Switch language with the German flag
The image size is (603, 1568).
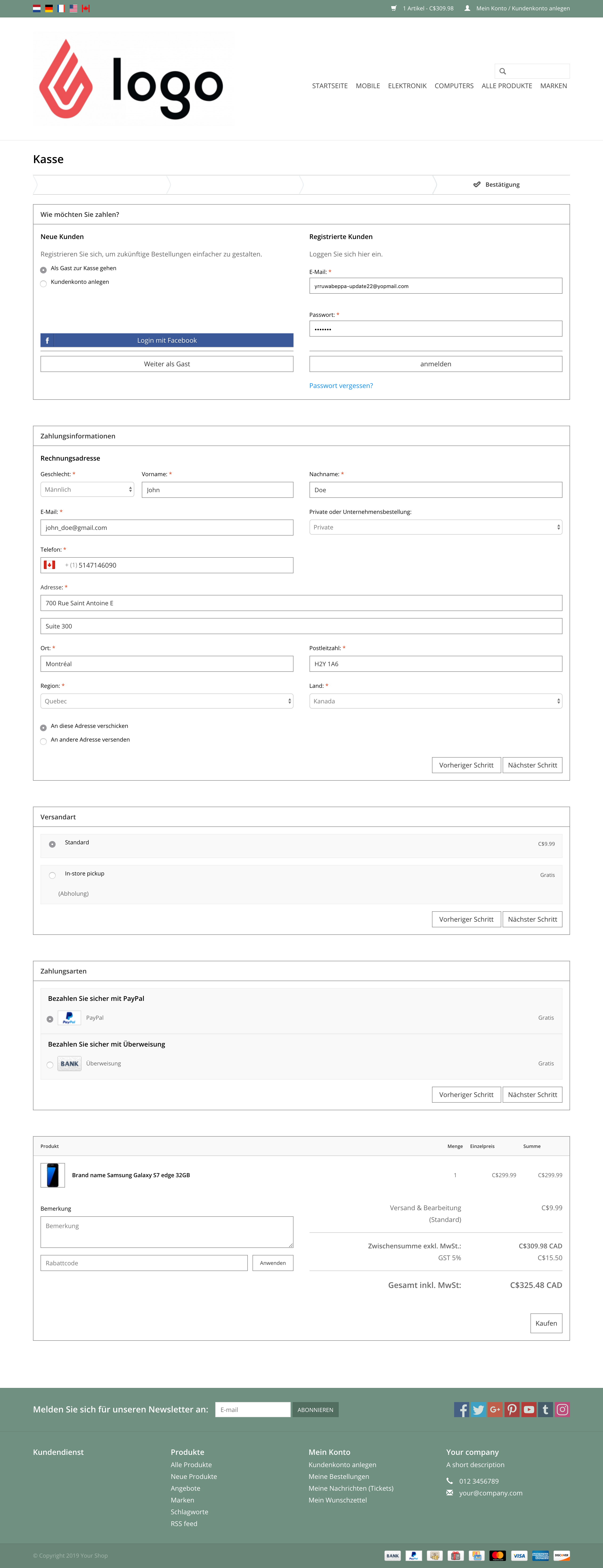49,8
